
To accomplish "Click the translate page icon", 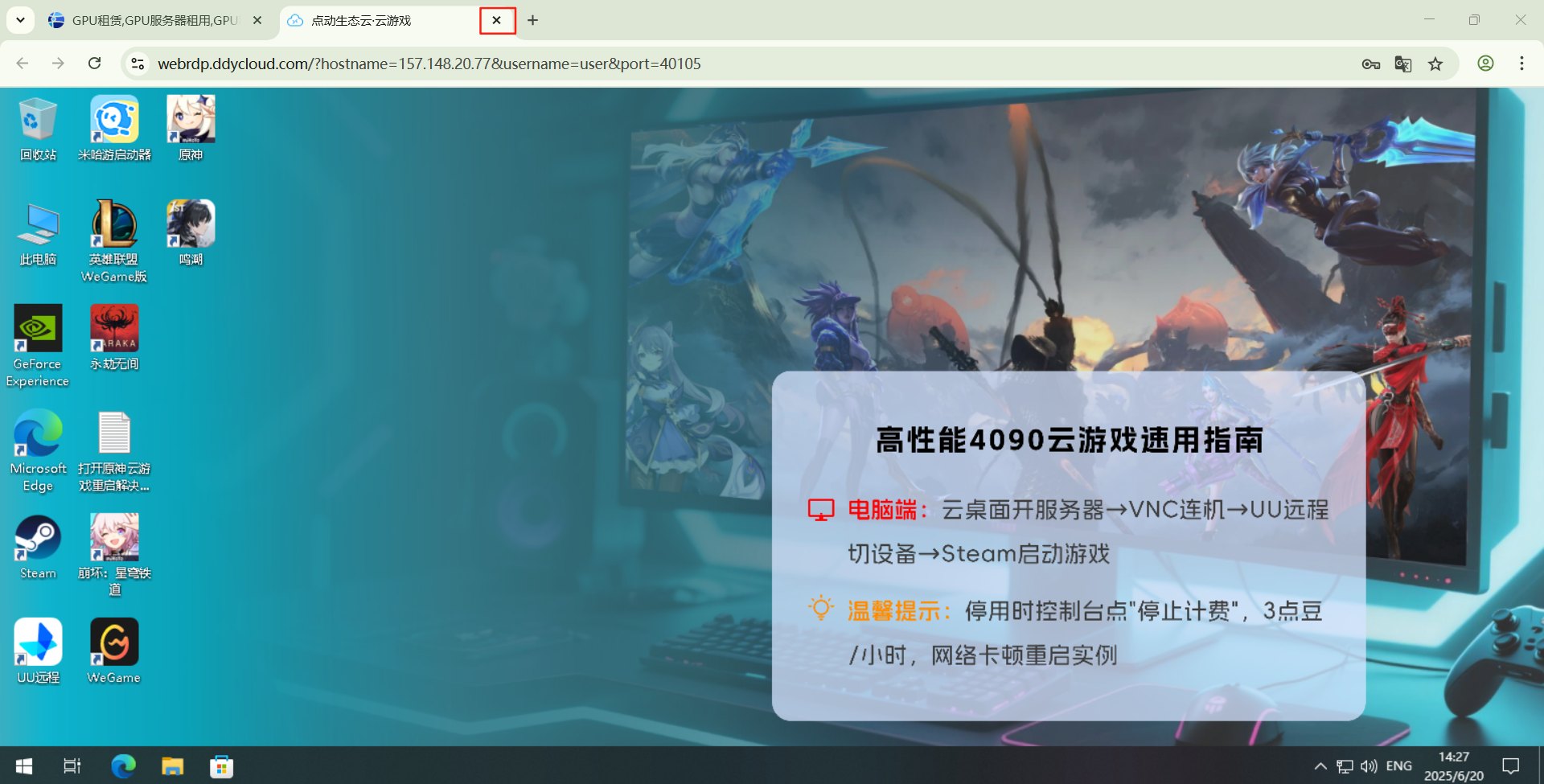I will [x=1403, y=64].
